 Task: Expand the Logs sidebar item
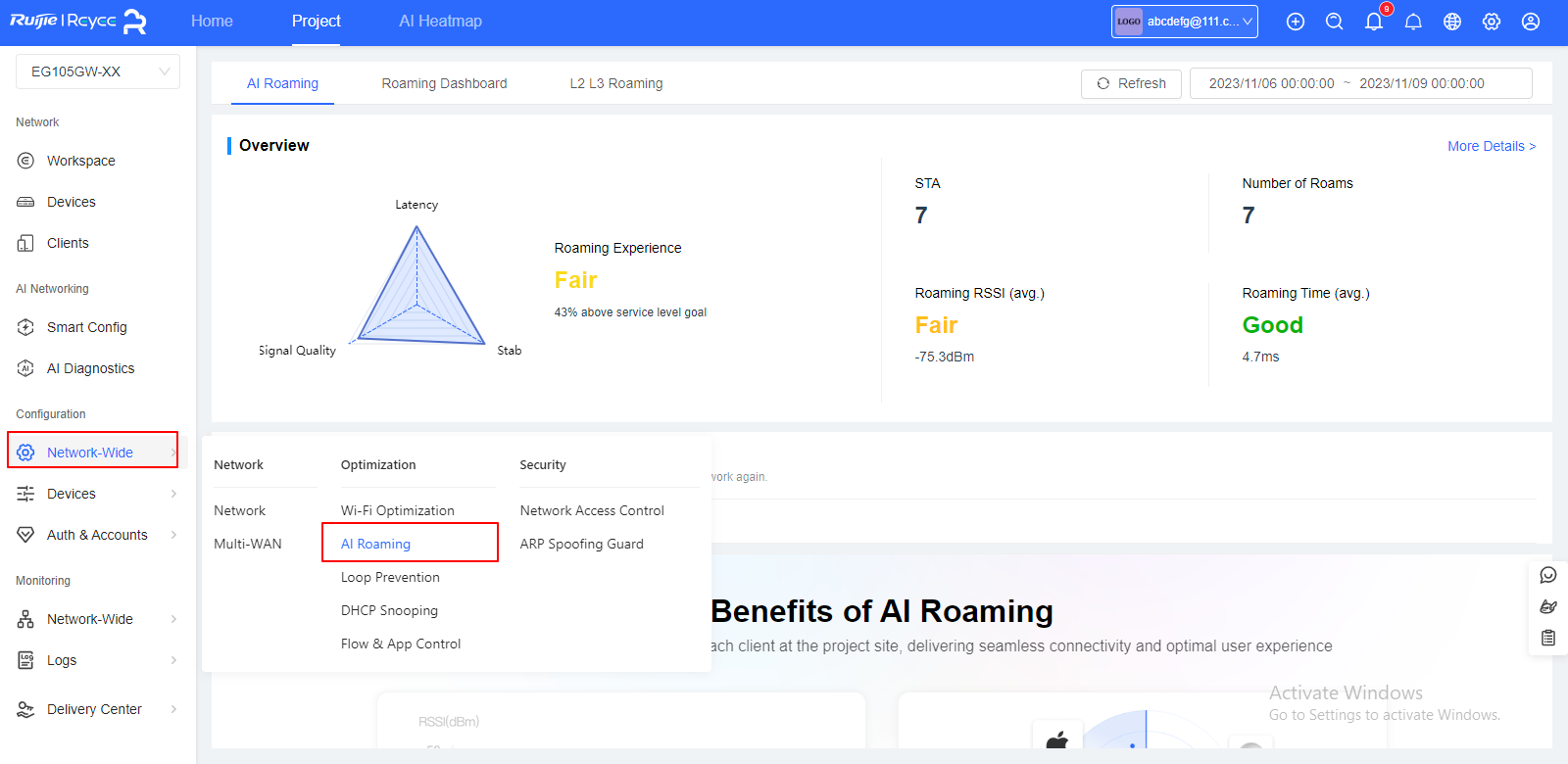[97, 660]
